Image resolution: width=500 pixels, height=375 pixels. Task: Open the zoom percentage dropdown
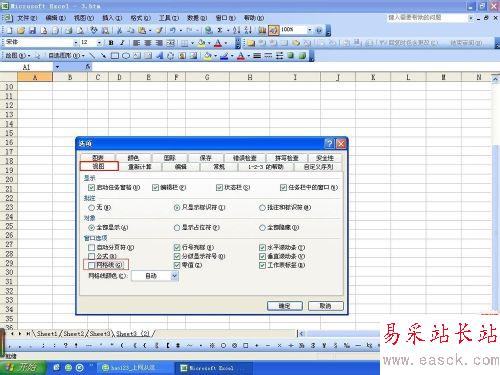point(309,30)
